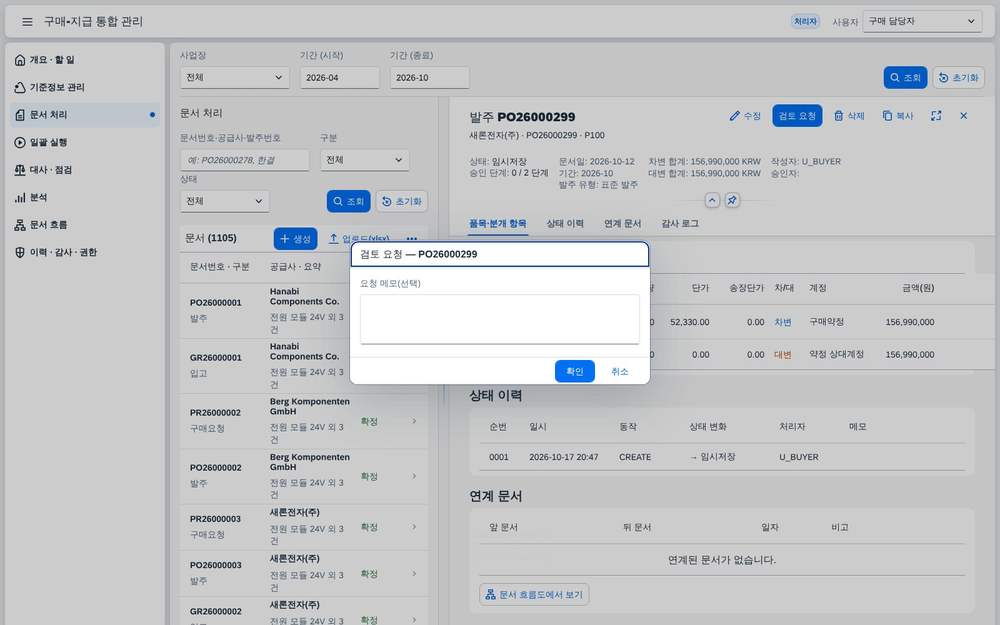Confirm the review request with 확인

click(x=575, y=371)
